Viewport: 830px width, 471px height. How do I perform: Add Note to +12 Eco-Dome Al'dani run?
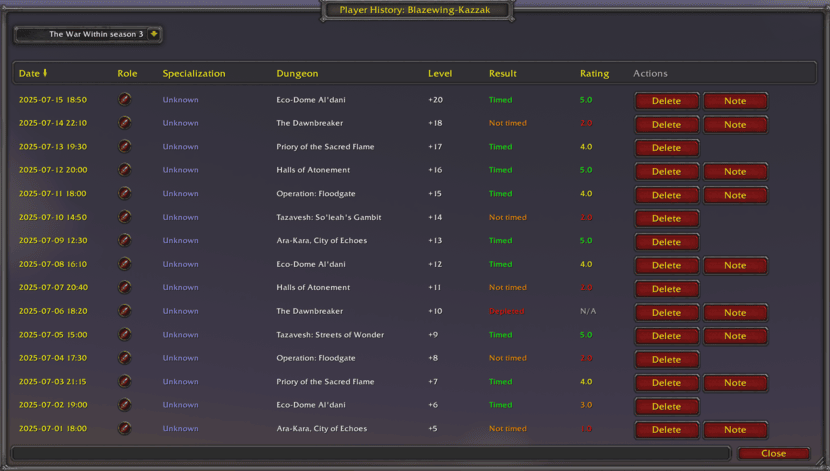coord(735,265)
